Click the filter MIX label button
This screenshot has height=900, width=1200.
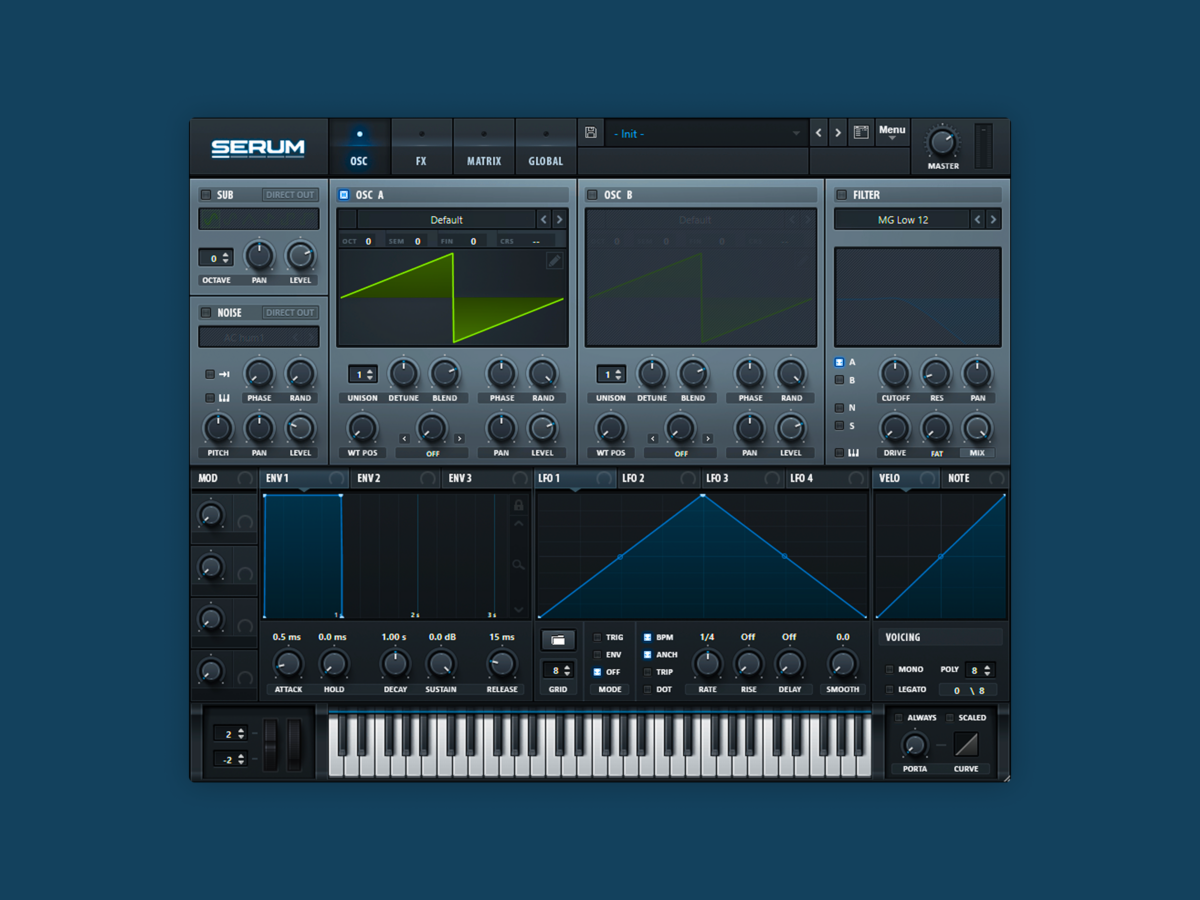click(977, 453)
